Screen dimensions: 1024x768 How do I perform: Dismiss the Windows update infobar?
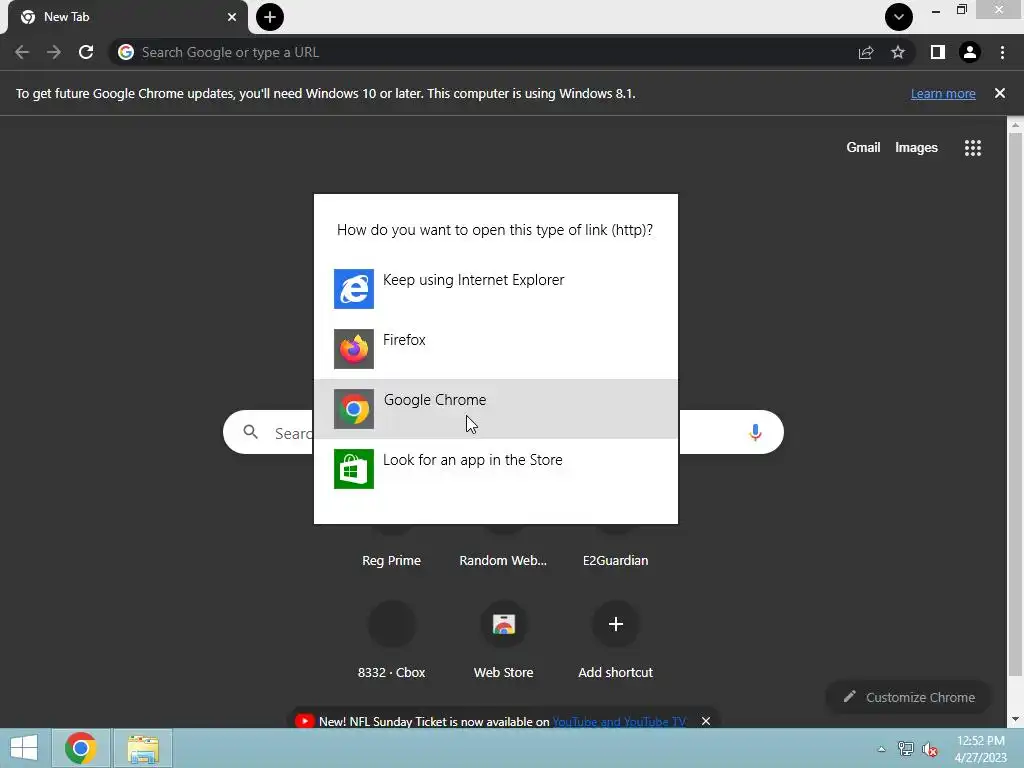point(1000,93)
